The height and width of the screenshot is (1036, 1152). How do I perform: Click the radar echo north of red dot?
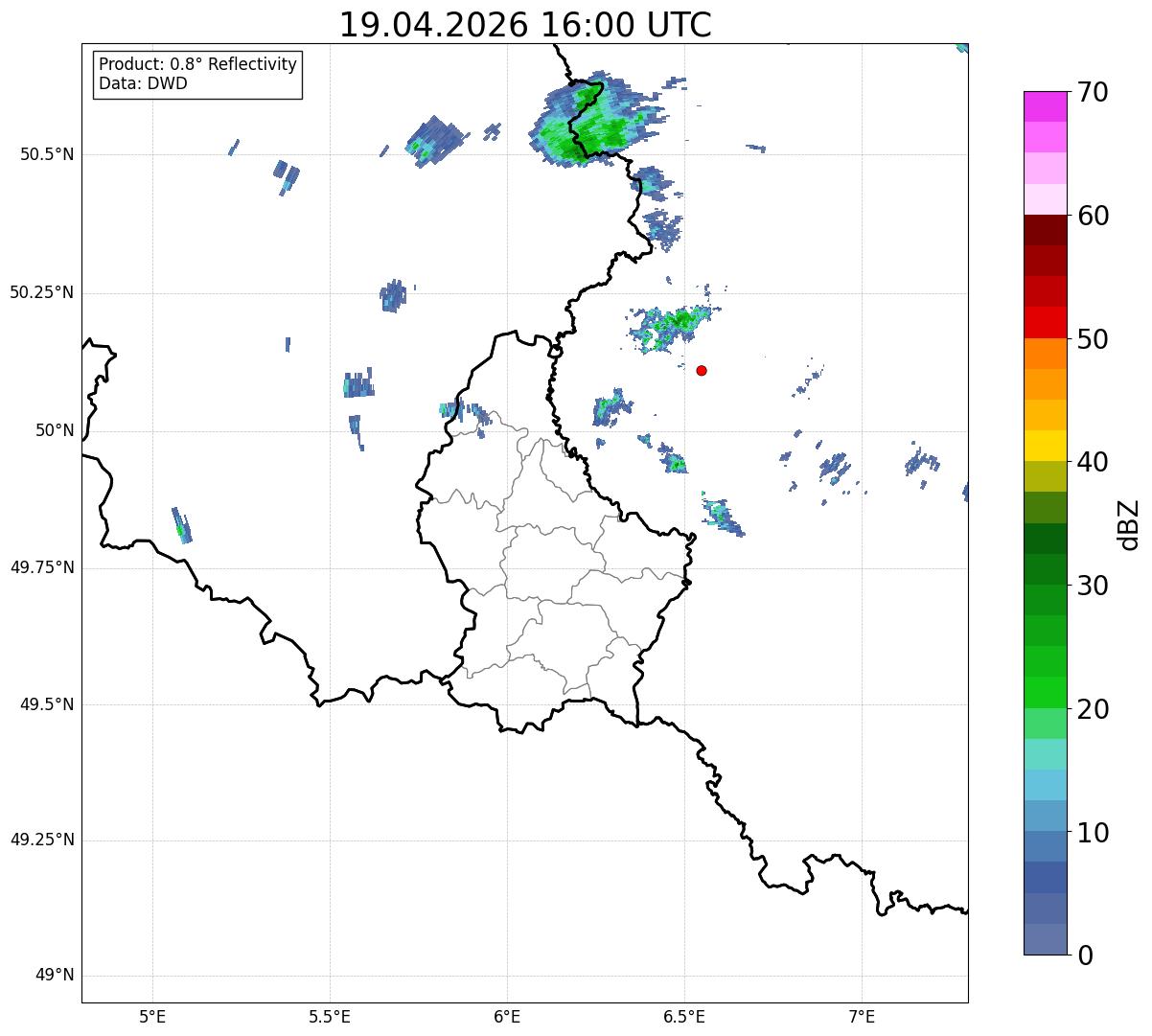tap(673, 324)
